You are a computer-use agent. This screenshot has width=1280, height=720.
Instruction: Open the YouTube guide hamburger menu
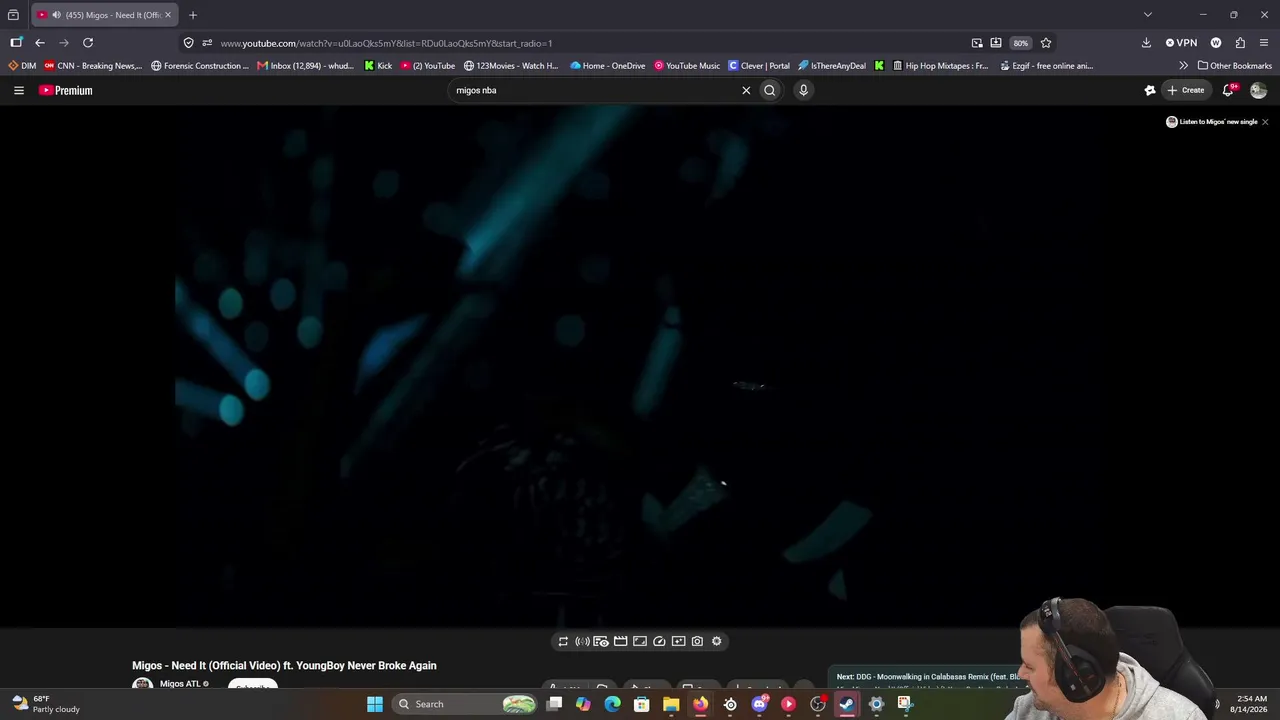19,90
